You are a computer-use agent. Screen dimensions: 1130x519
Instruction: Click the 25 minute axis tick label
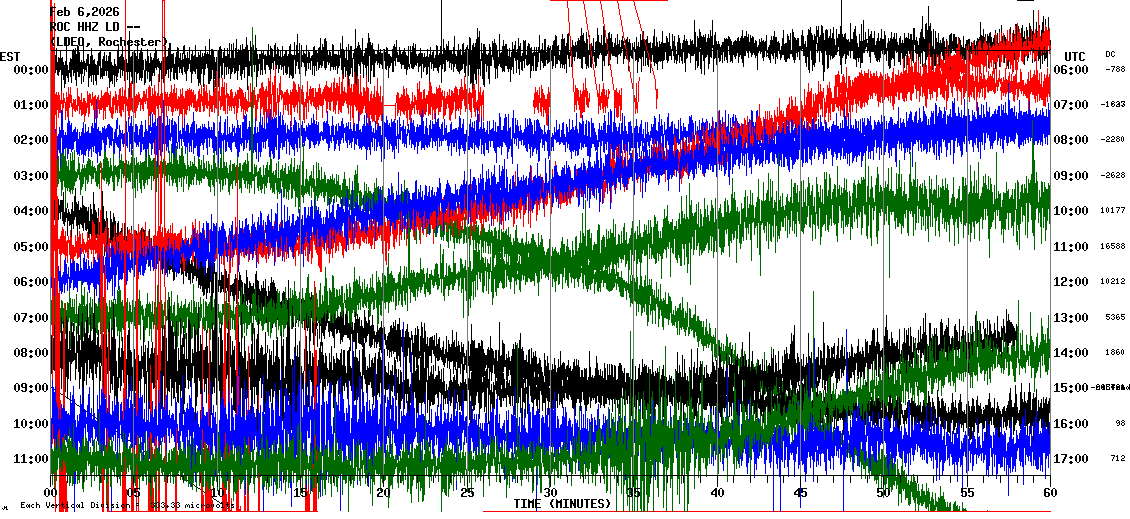(x=467, y=492)
